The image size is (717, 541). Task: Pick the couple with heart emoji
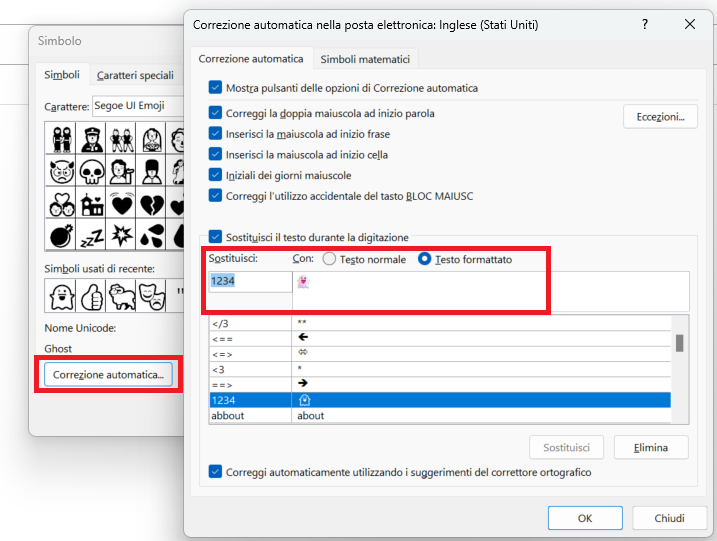coord(61,203)
